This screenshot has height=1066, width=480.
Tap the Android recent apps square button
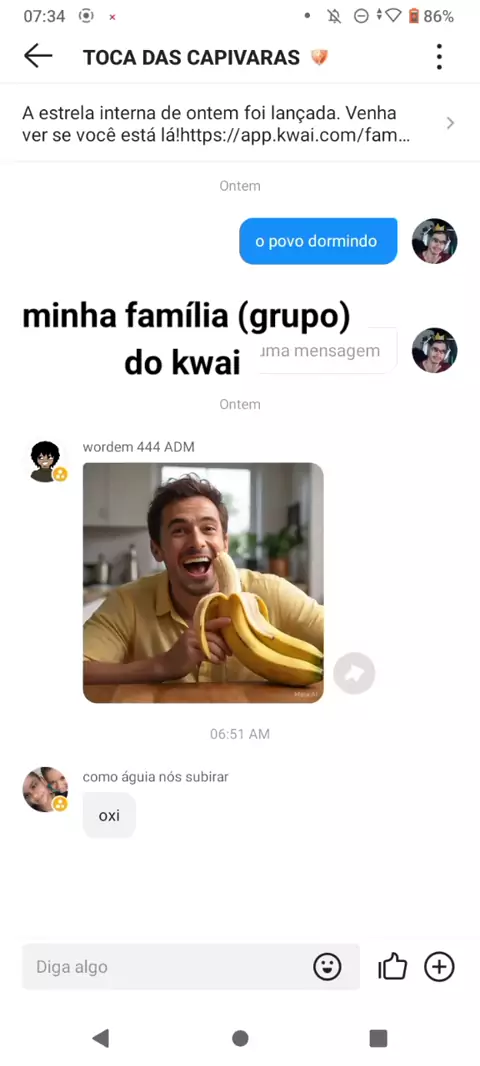[378, 1038]
